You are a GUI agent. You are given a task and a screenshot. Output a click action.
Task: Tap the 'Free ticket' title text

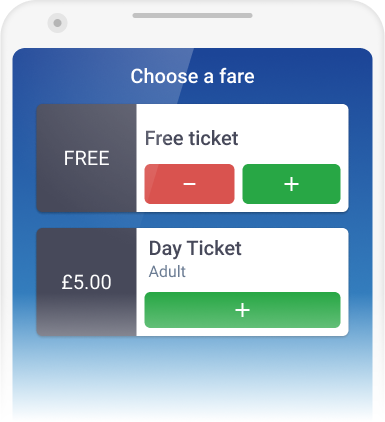pos(192,138)
